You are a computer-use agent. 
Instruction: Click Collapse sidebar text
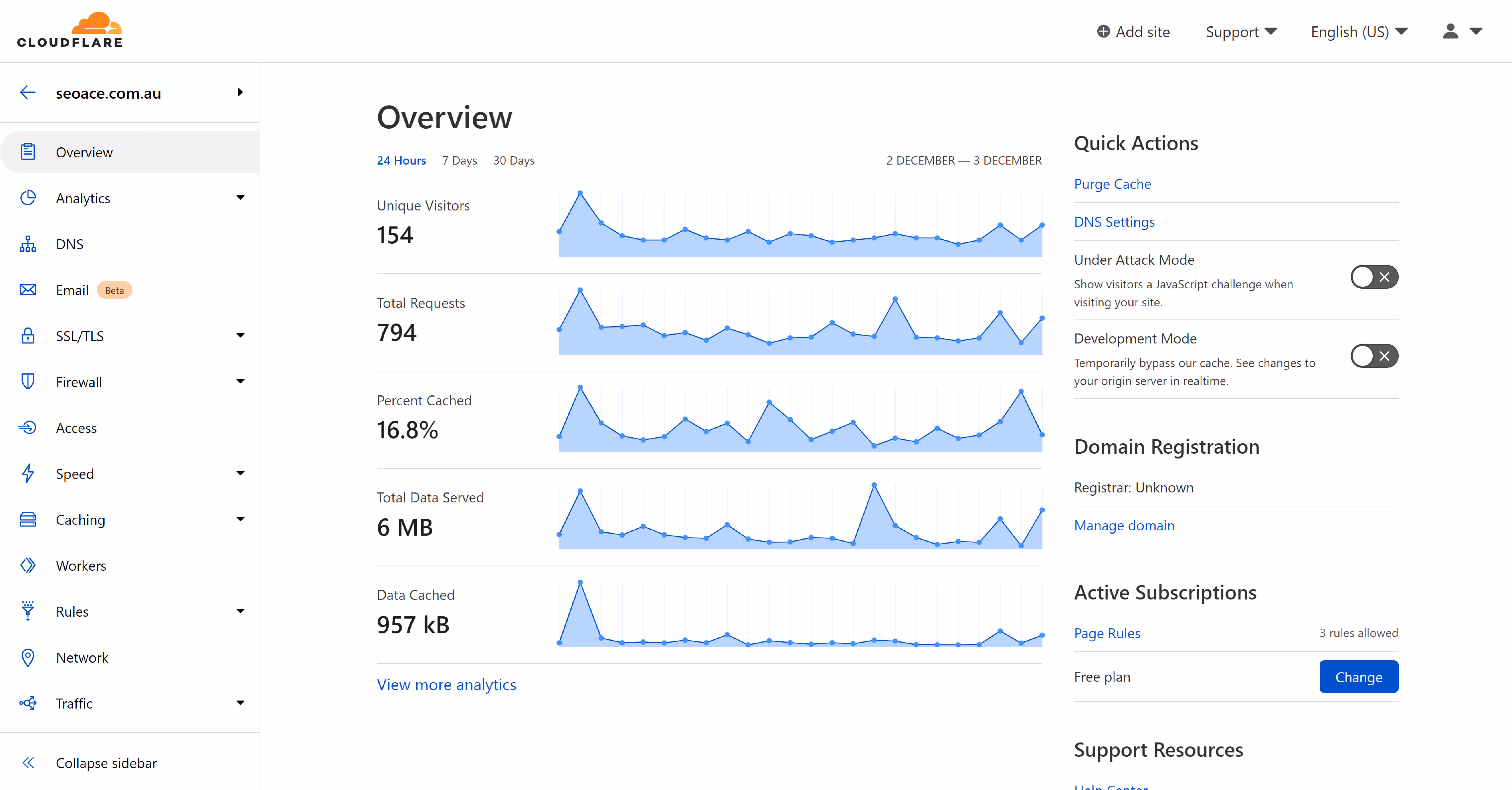pos(106,763)
